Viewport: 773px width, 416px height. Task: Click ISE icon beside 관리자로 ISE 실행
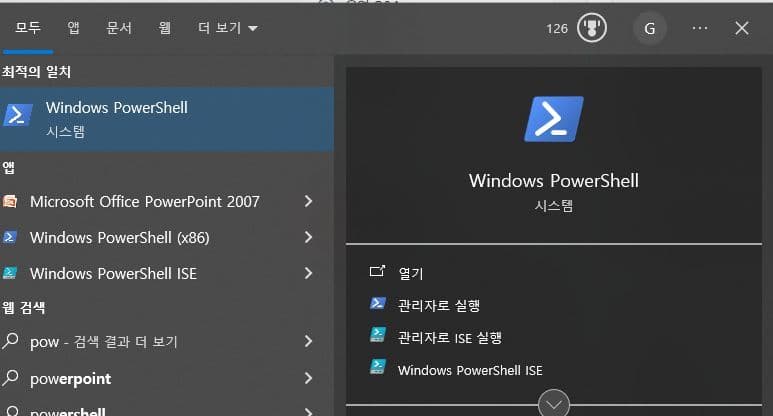coord(378,335)
